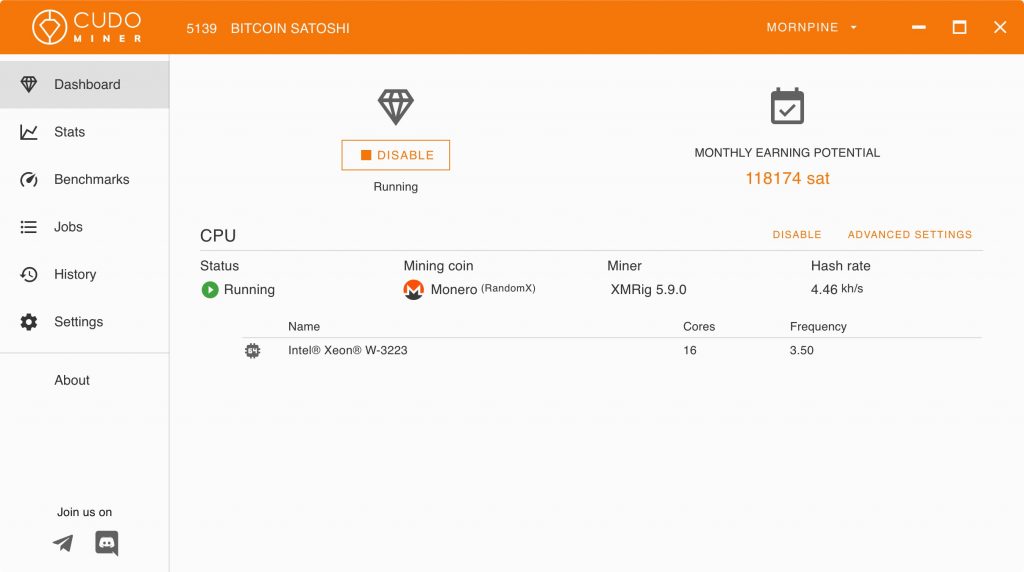Go to the Settings menu item
The height and width of the screenshot is (572, 1024).
coord(84,322)
